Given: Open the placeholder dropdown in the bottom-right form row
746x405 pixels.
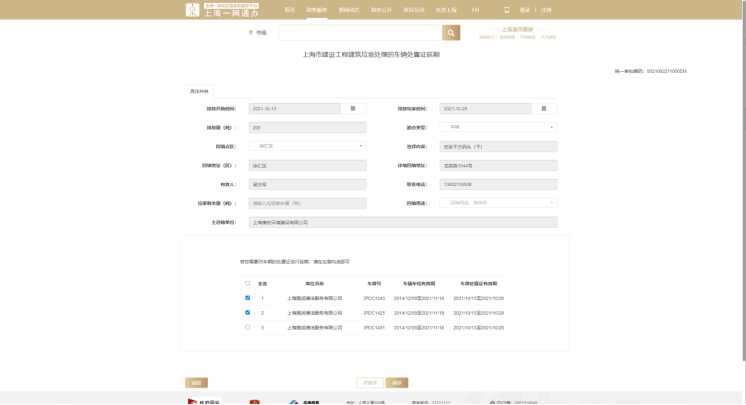Looking at the screenshot, I should coord(498,203).
